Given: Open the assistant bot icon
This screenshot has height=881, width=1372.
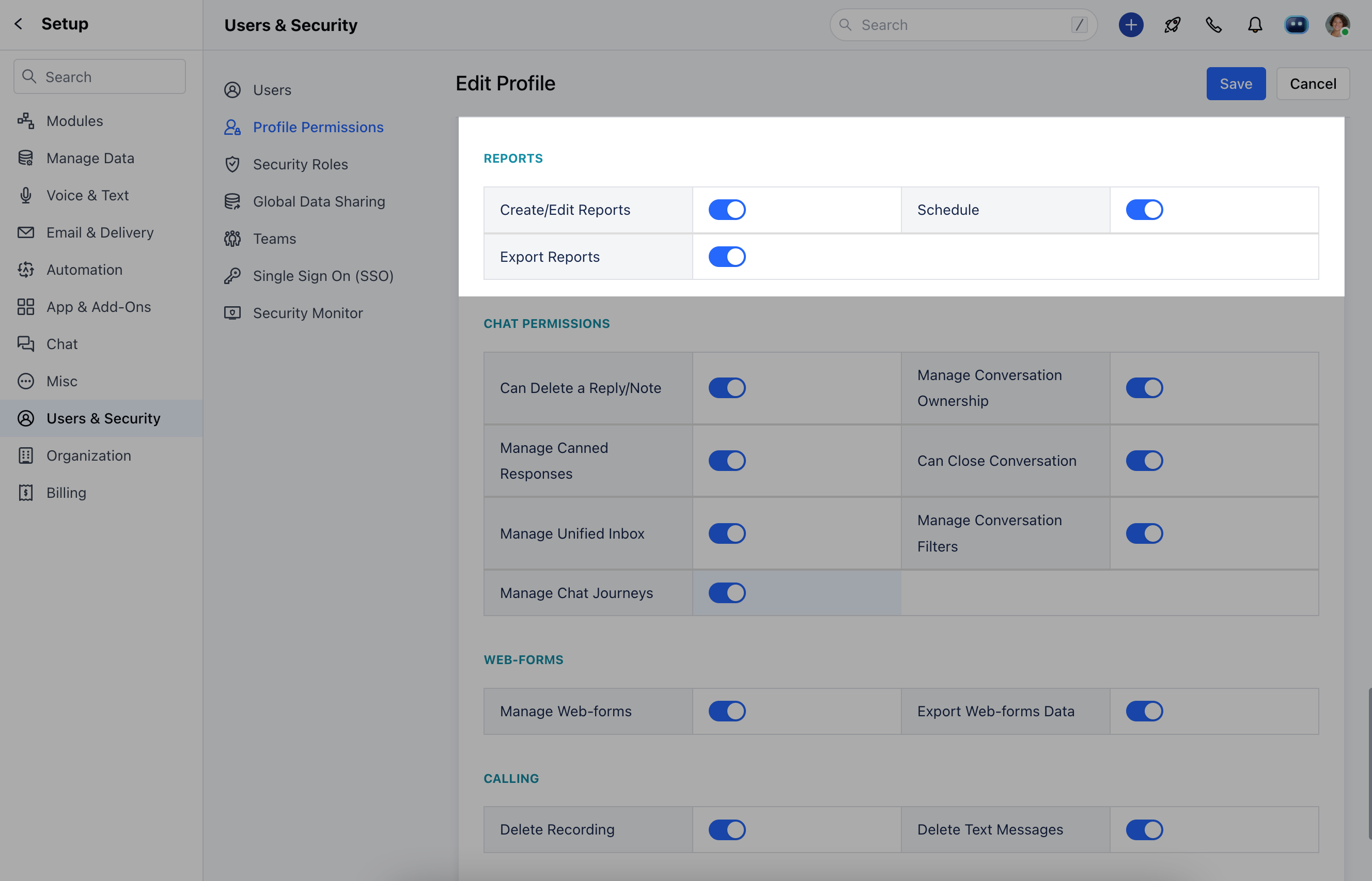Looking at the screenshot, I should coord(1297,25).
